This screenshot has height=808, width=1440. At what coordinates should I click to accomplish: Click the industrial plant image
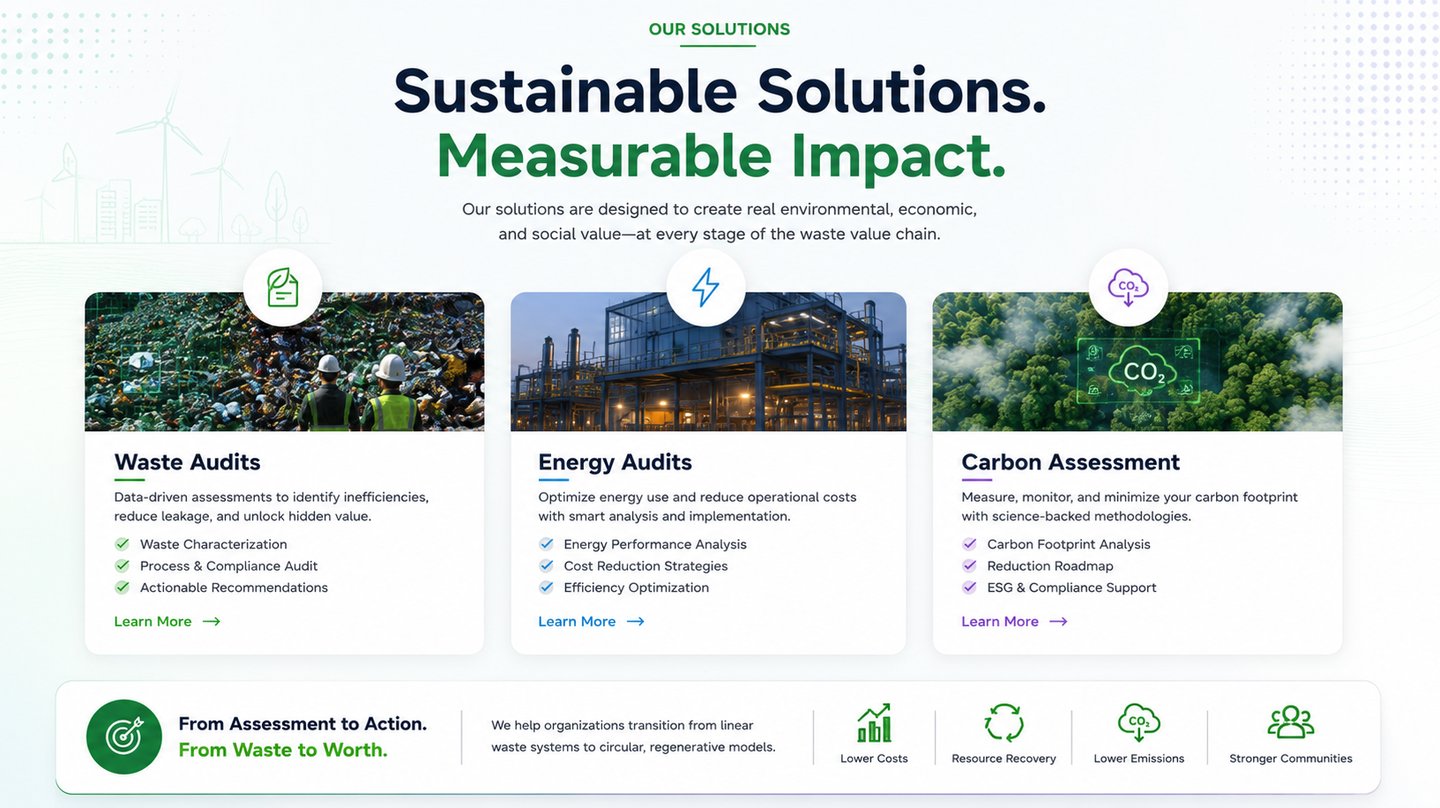(x=708, y=362)
